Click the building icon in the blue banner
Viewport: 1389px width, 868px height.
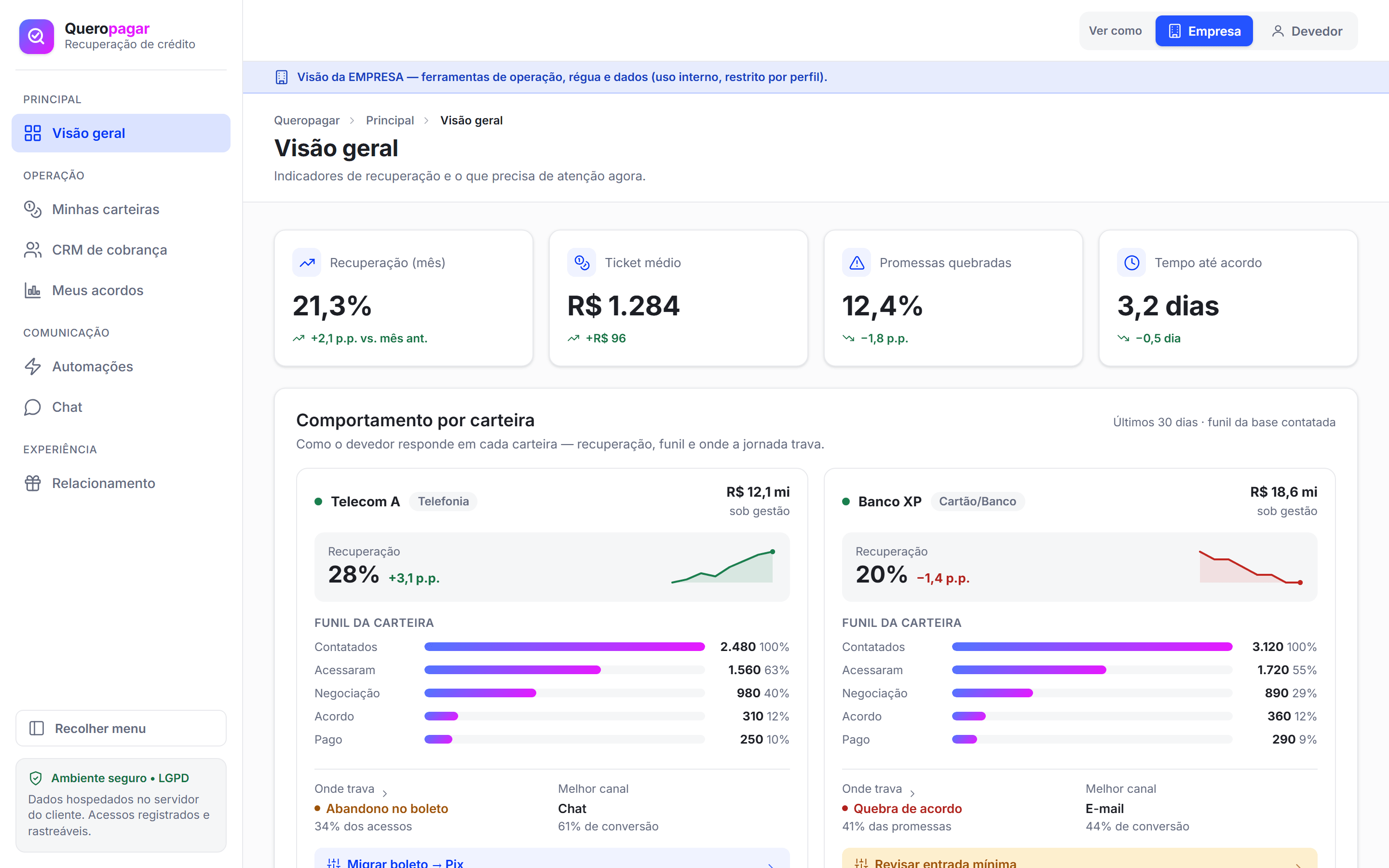(281, 77)
